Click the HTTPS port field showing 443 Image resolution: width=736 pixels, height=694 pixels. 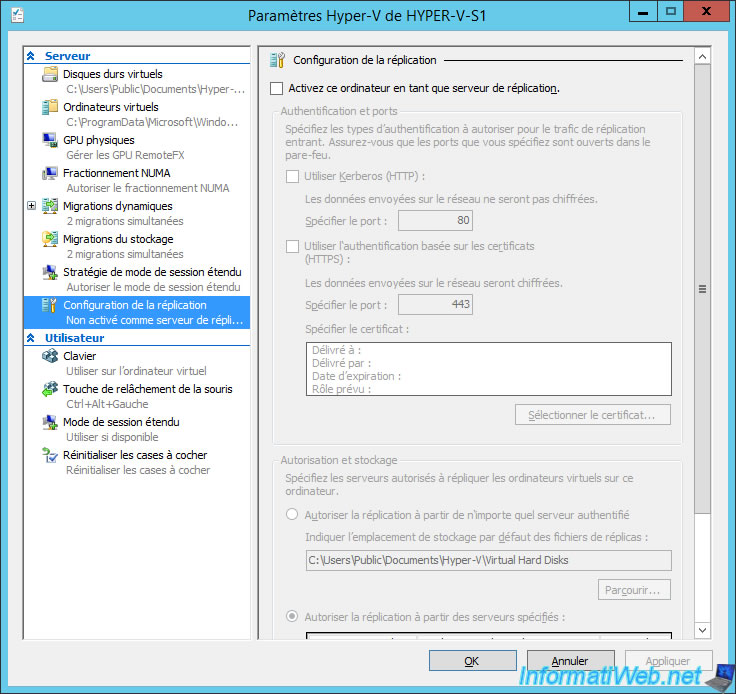tap(435, 305)
